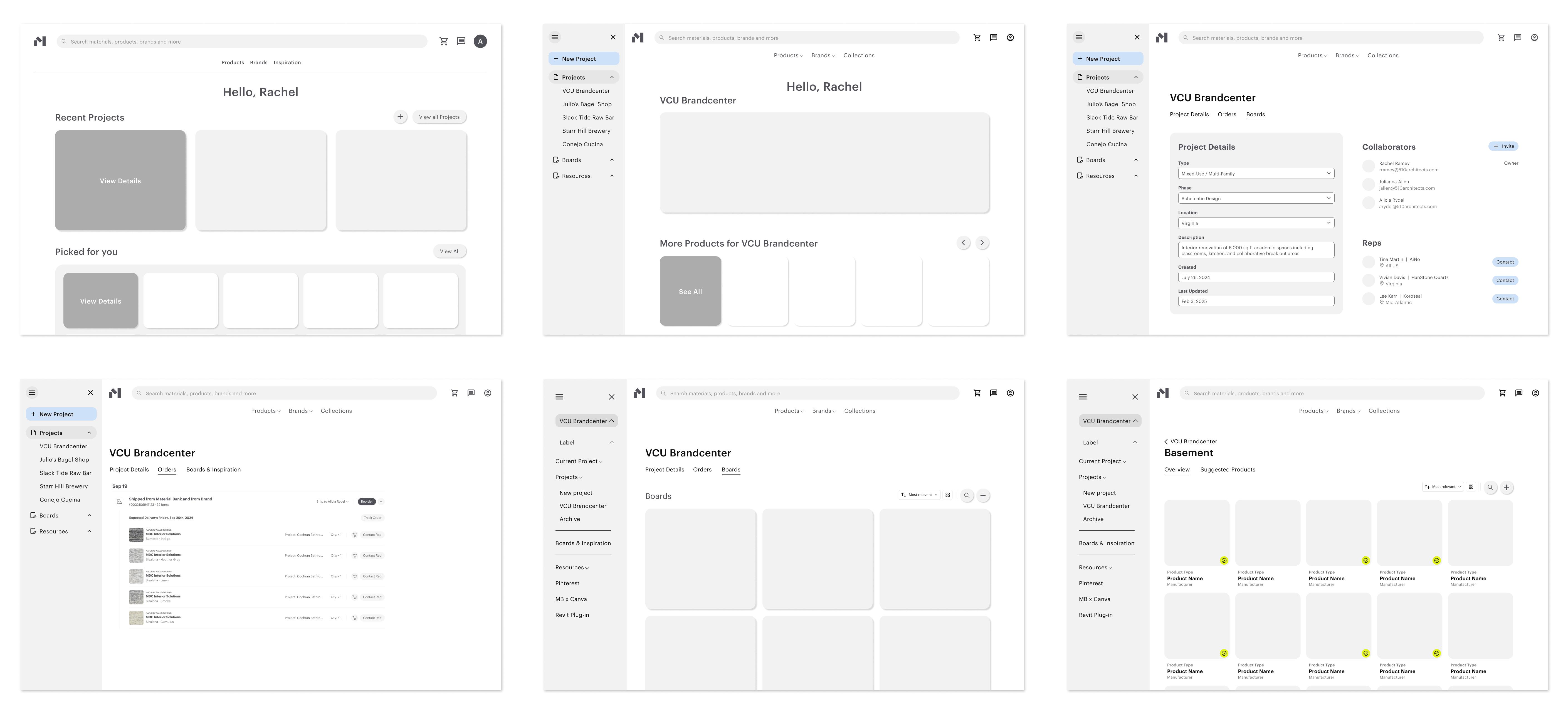Click plus icon beside "View all Projects"
1568x714 pixels.
pyautogui.click(x=400, y=117)
